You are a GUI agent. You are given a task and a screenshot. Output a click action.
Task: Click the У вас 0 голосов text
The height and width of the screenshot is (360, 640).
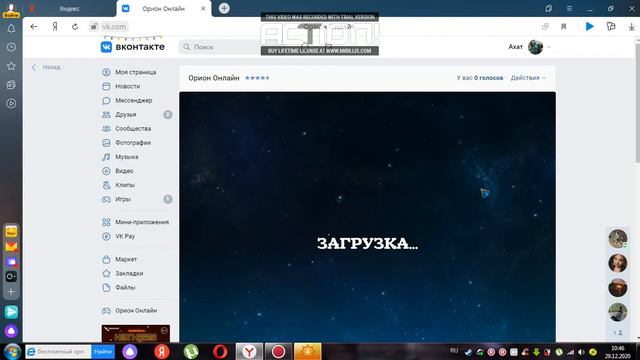click(480, 78)
